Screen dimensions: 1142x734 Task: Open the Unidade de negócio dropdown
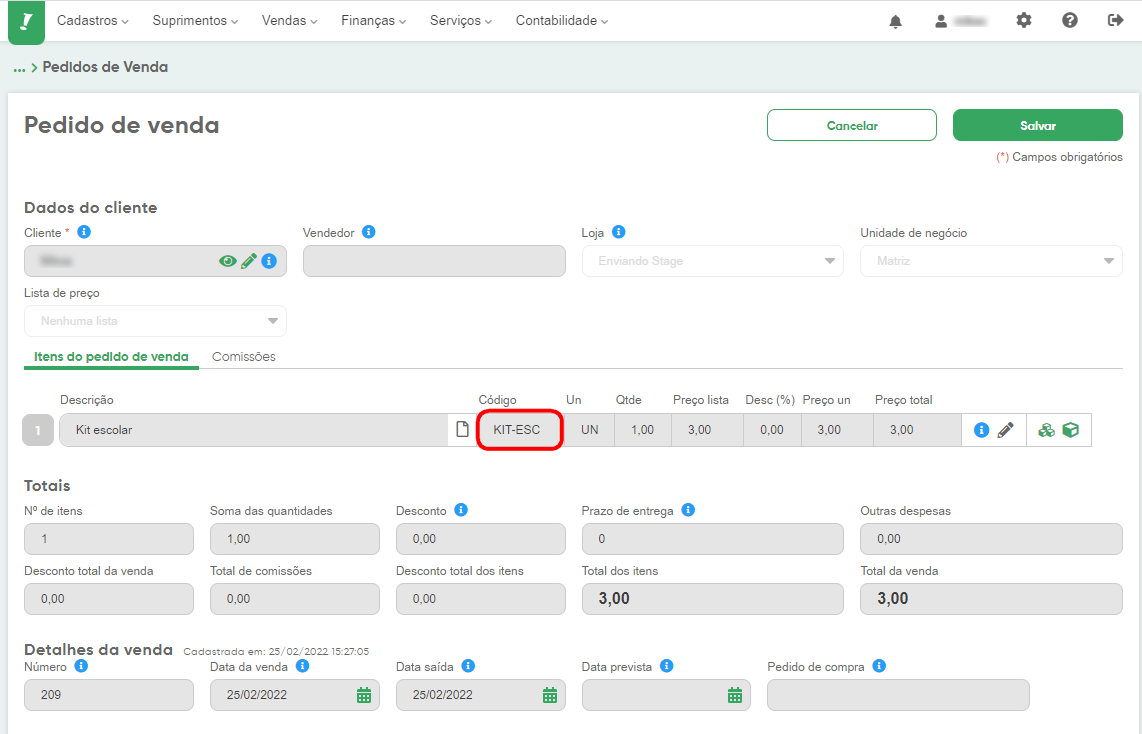pos(991,261)
